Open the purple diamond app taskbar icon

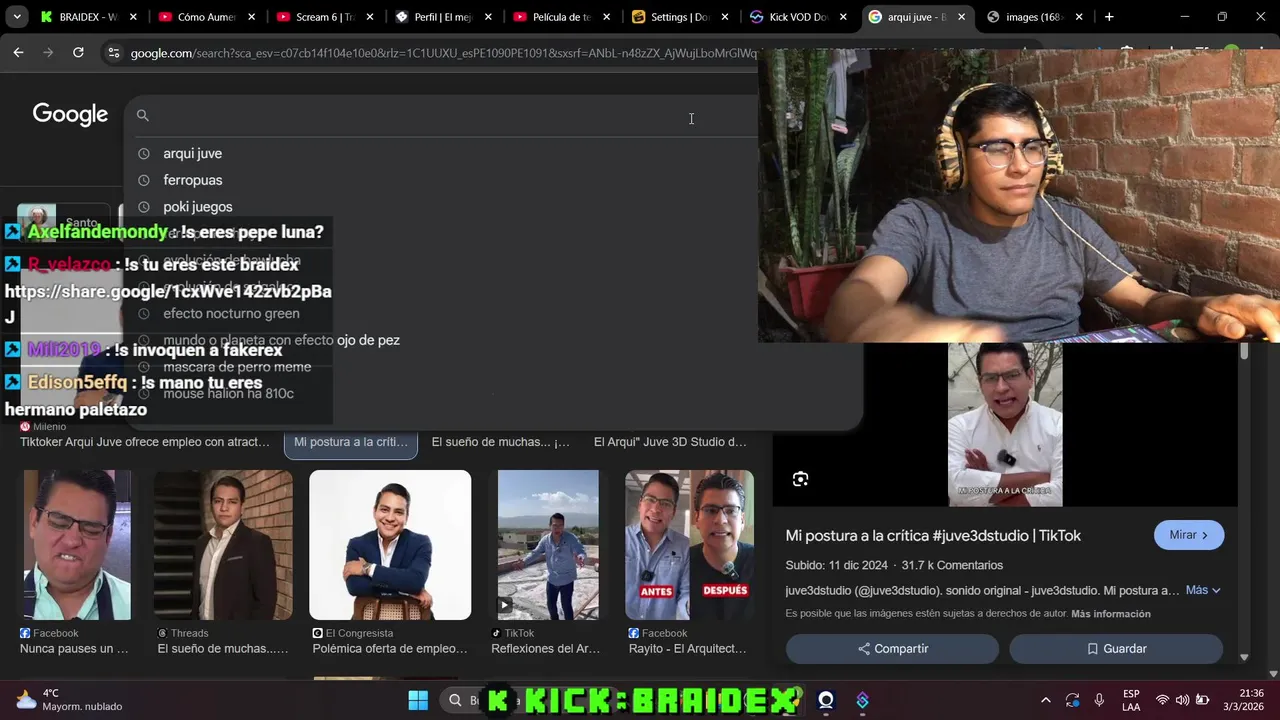[x=862, y=701]
